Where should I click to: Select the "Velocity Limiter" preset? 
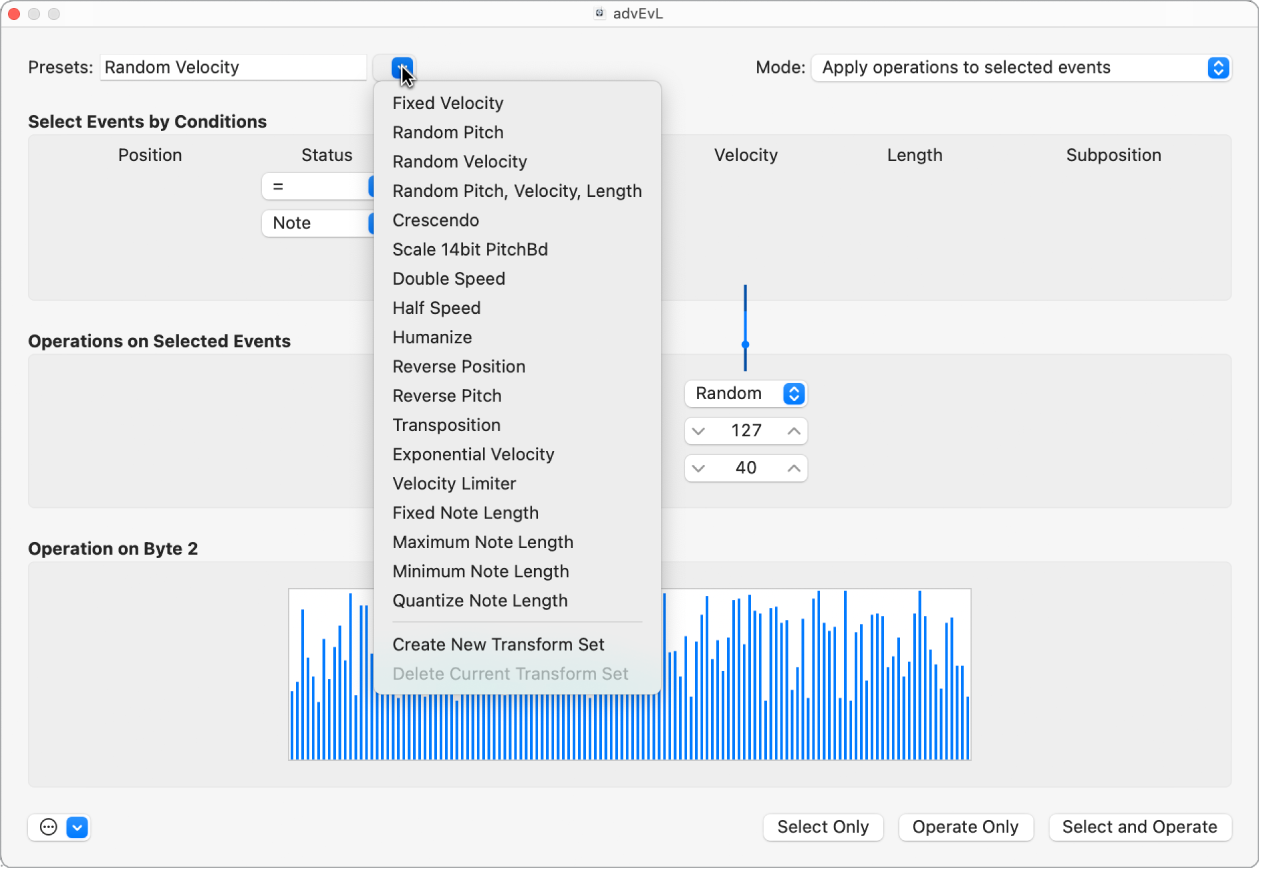click(x=455, y=483)
